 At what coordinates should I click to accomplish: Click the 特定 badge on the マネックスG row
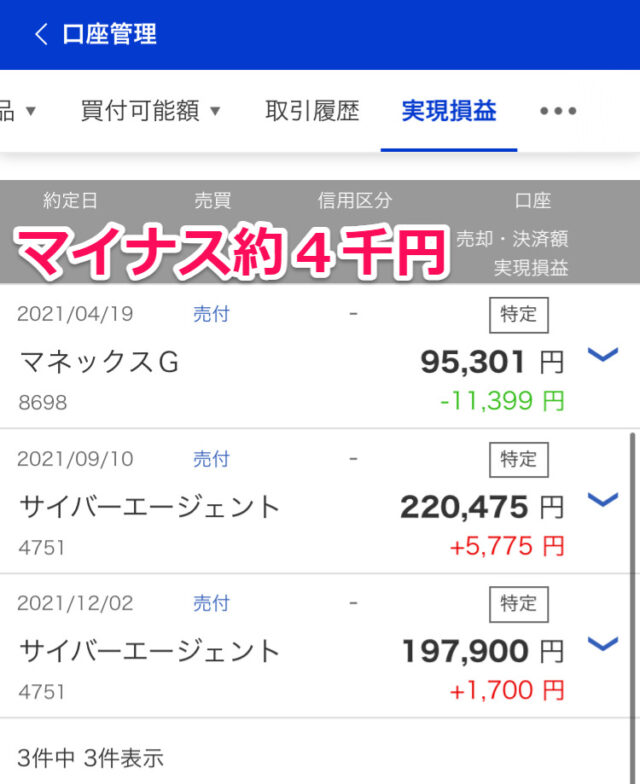(518, 315)
